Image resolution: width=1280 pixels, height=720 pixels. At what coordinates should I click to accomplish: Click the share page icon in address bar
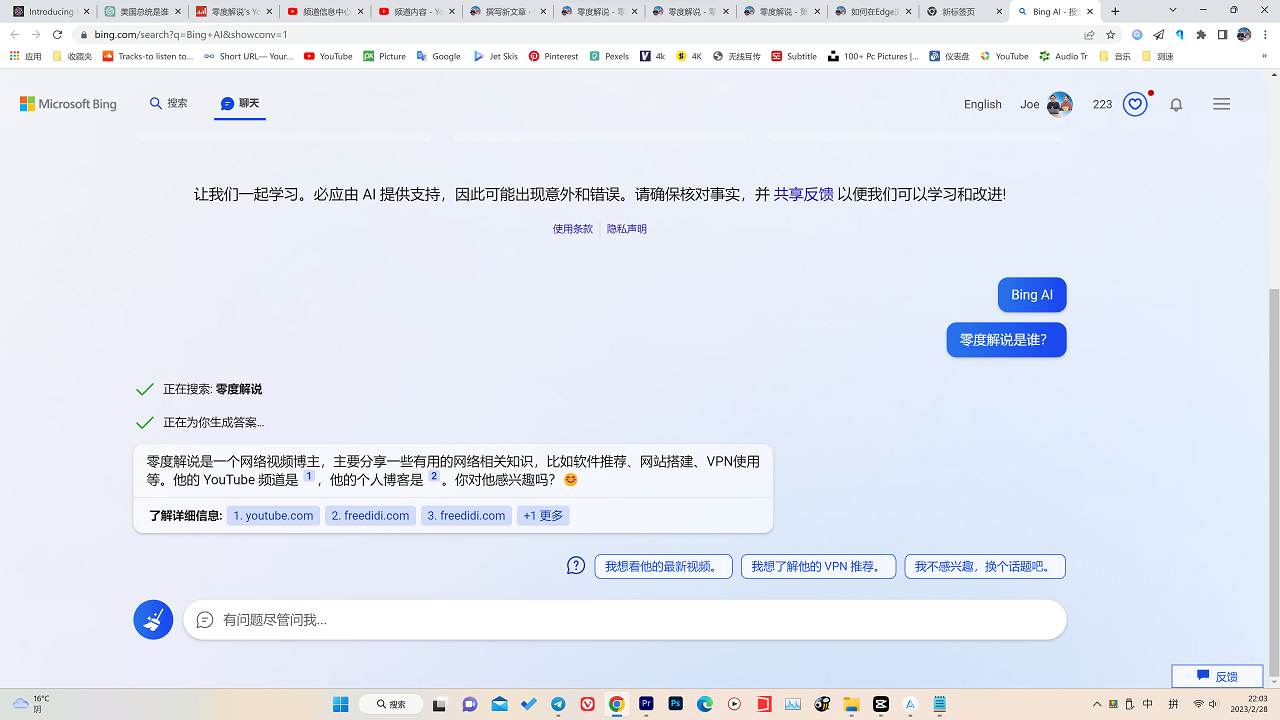[1089, 34]
